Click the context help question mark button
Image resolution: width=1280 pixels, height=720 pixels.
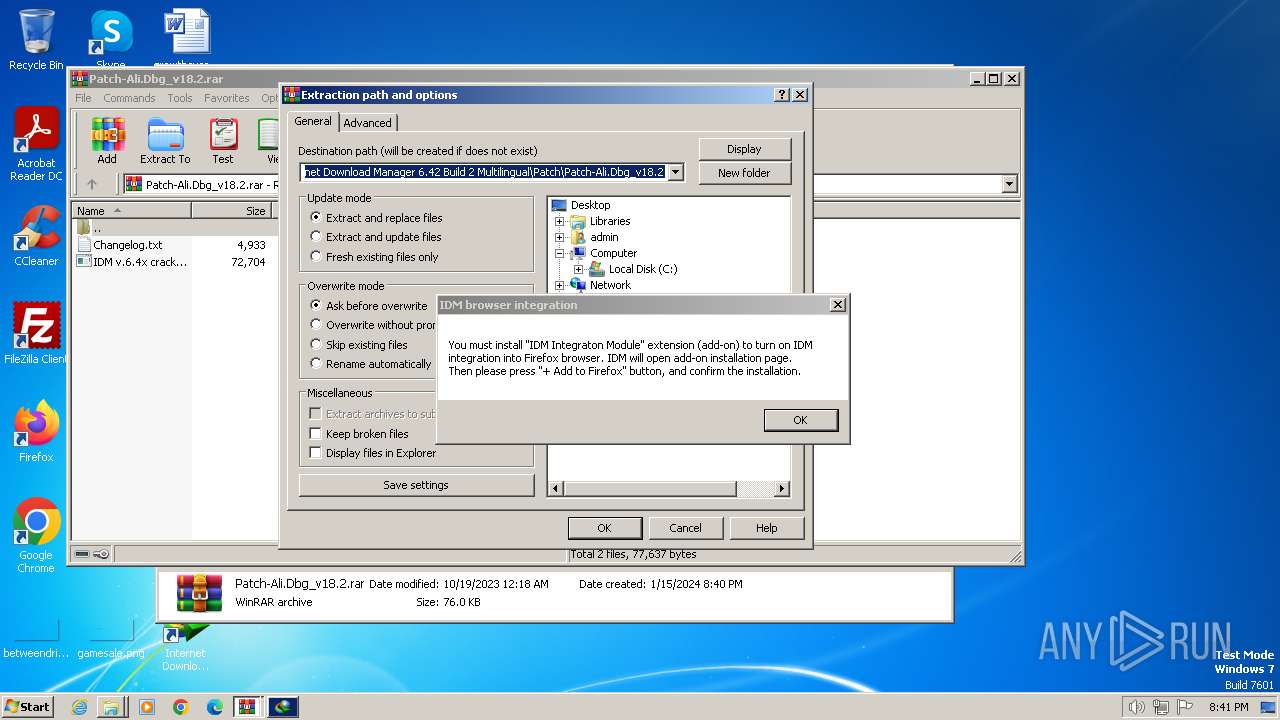[x=782, y=95]
